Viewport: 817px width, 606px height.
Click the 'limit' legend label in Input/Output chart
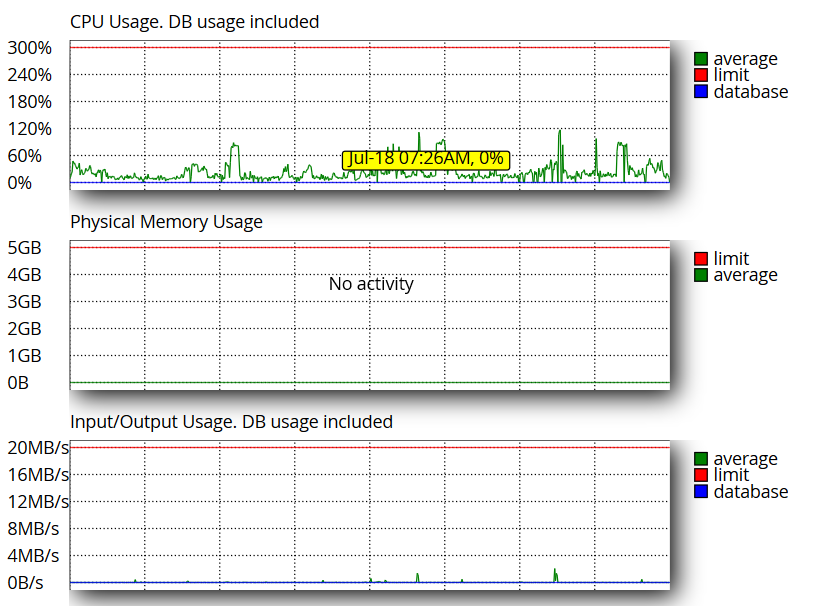[x=730, y=475]
